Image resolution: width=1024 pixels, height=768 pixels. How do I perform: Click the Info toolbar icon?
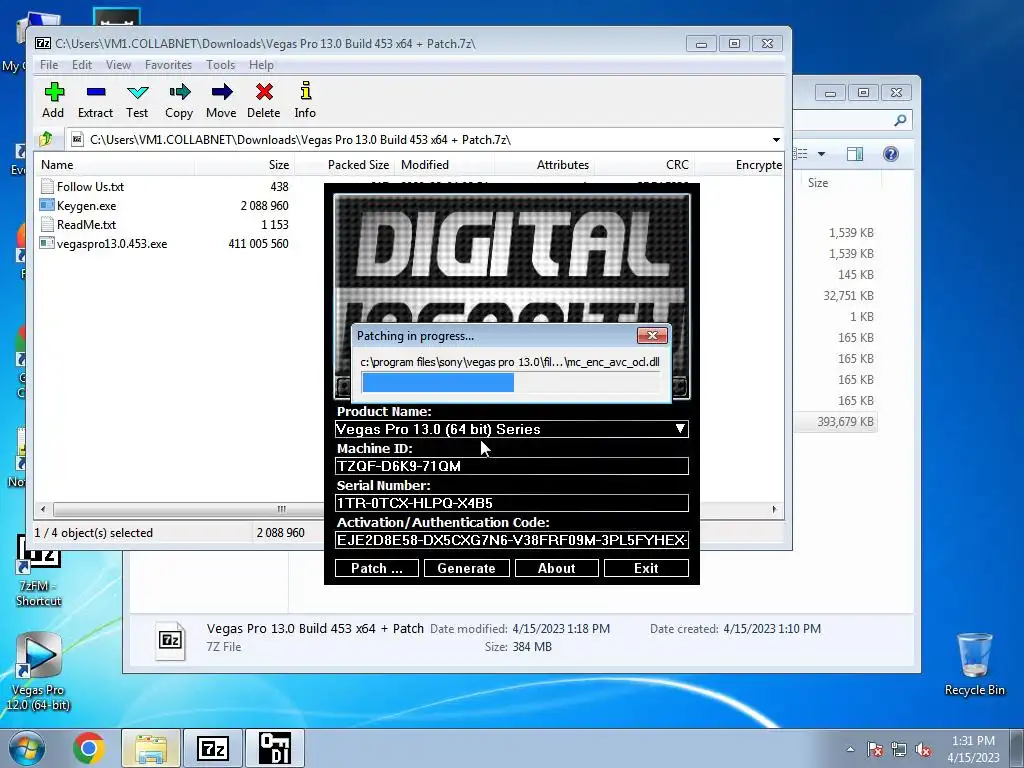tap(305, 100)
